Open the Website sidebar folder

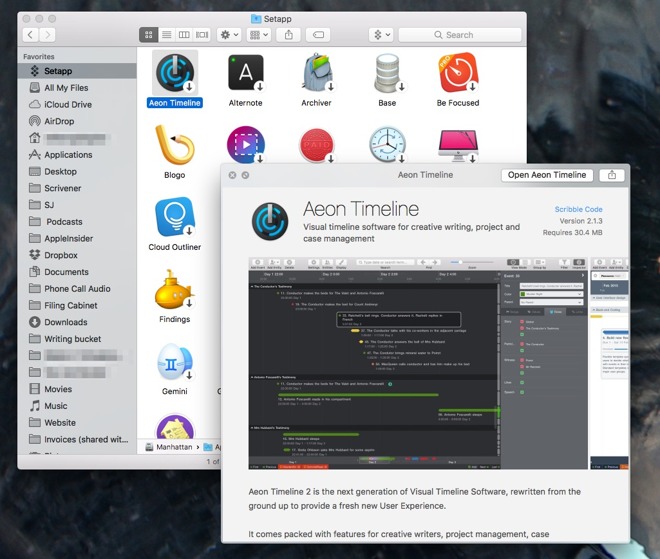point(77,423)
